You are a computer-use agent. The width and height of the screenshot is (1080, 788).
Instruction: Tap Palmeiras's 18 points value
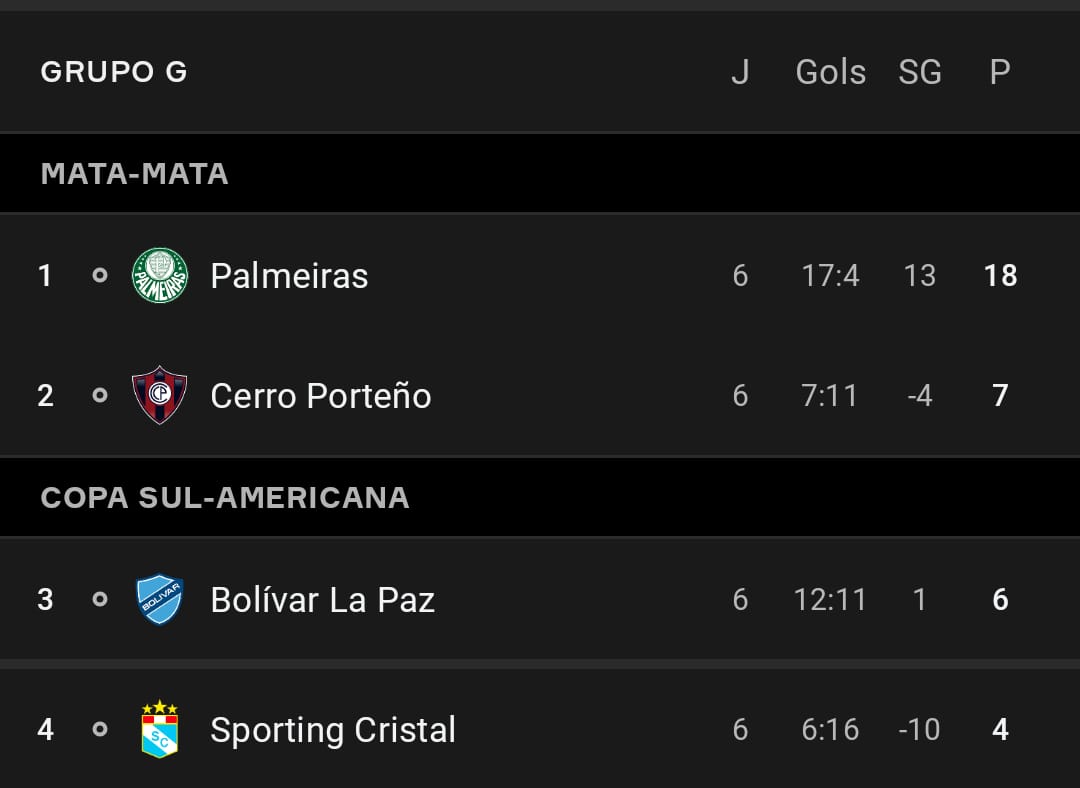point(1000,276)
